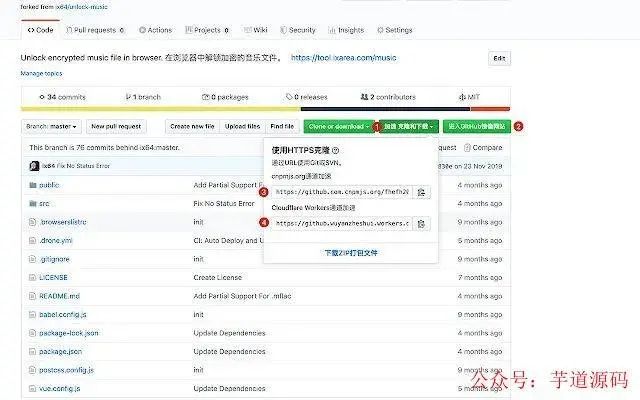Open 0 packages page
Screen dimensions: 640x400
(x=225, y=97)
